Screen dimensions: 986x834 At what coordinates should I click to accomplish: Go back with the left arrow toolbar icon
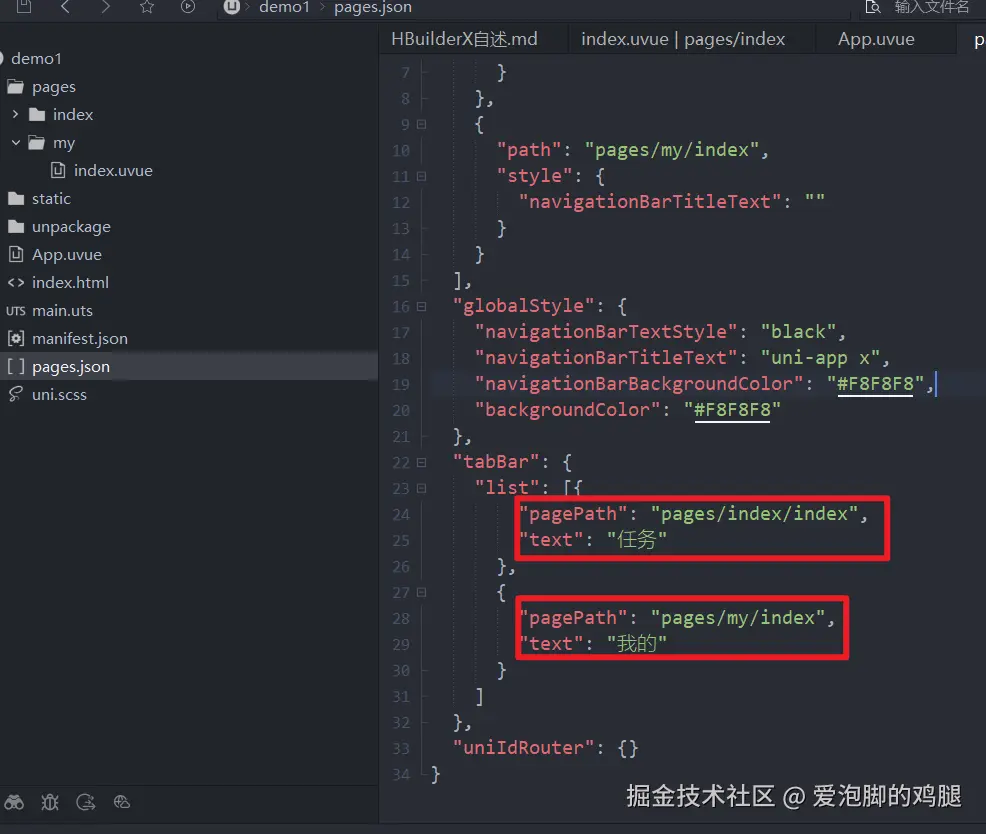click(x=65, y=6)
